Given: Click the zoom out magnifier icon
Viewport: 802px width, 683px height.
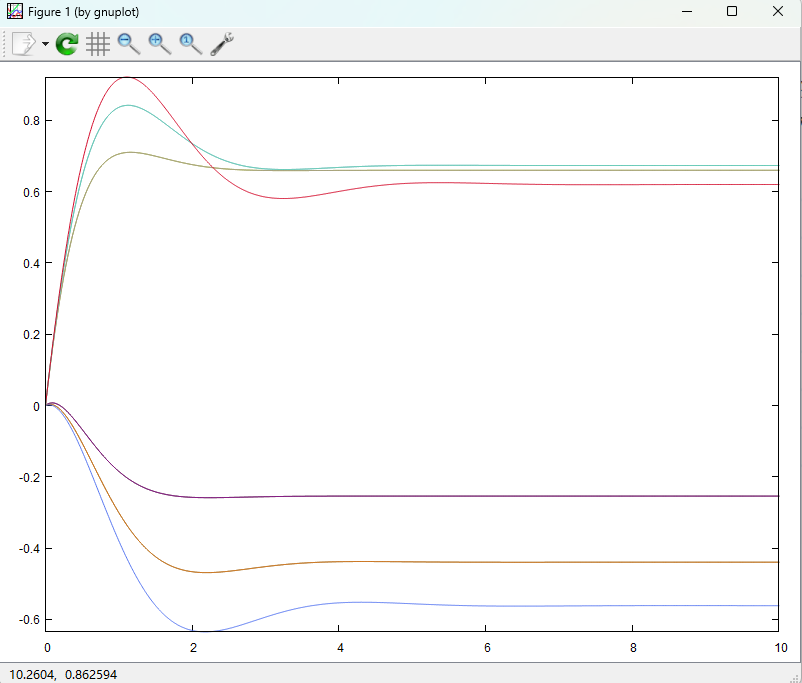Looking at the screenshot, I should tap(129, 44).
